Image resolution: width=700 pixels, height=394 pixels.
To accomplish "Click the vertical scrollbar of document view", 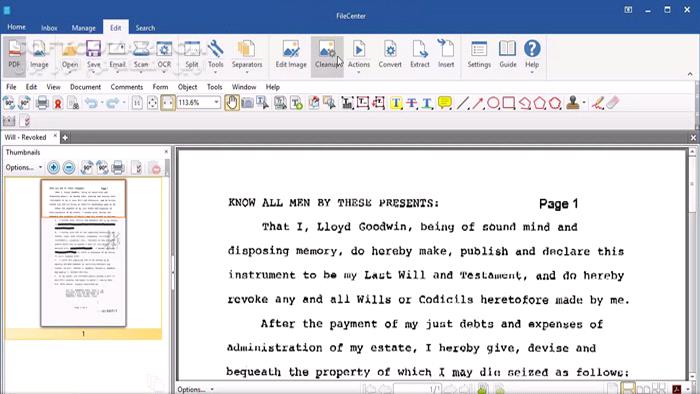I will pyautogui.click(x=692, y=263).
